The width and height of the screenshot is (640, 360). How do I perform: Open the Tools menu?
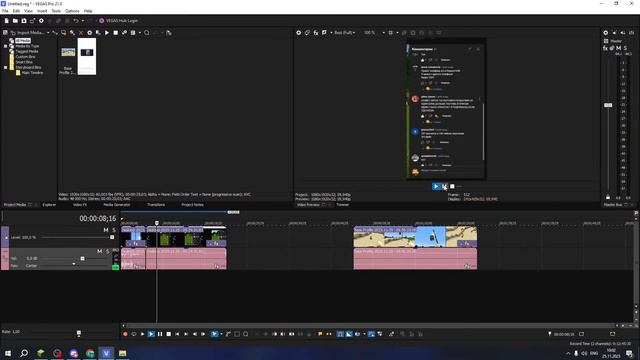[56, 11]
